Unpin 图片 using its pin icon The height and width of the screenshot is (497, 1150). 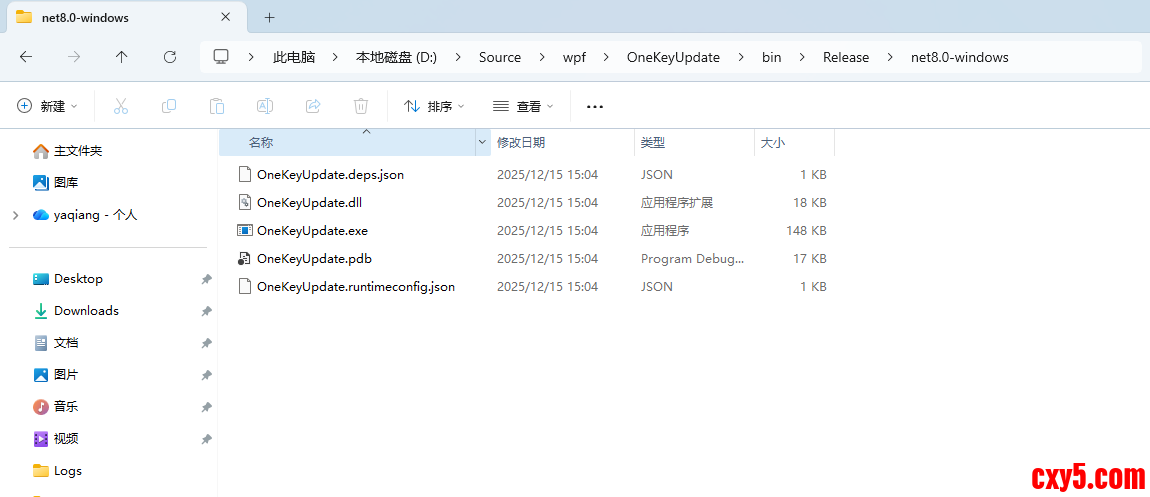(x=207, y=375)
